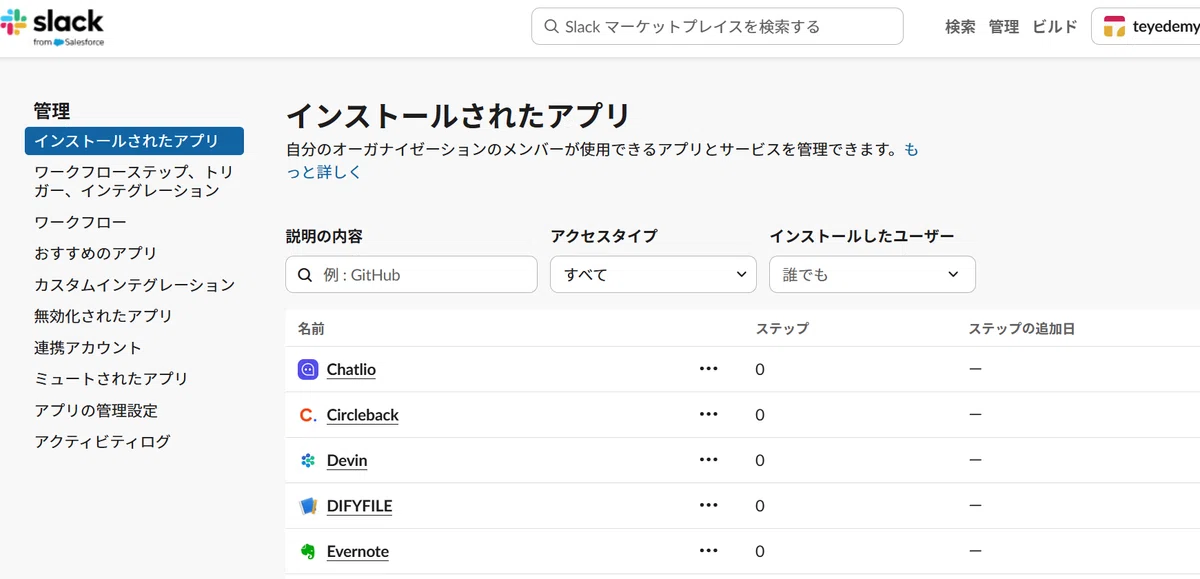Open カスタムインテグレーション in the sidebar
Image resolution: width=1200 pixels, height=579 pixels.
coord(134,285)
